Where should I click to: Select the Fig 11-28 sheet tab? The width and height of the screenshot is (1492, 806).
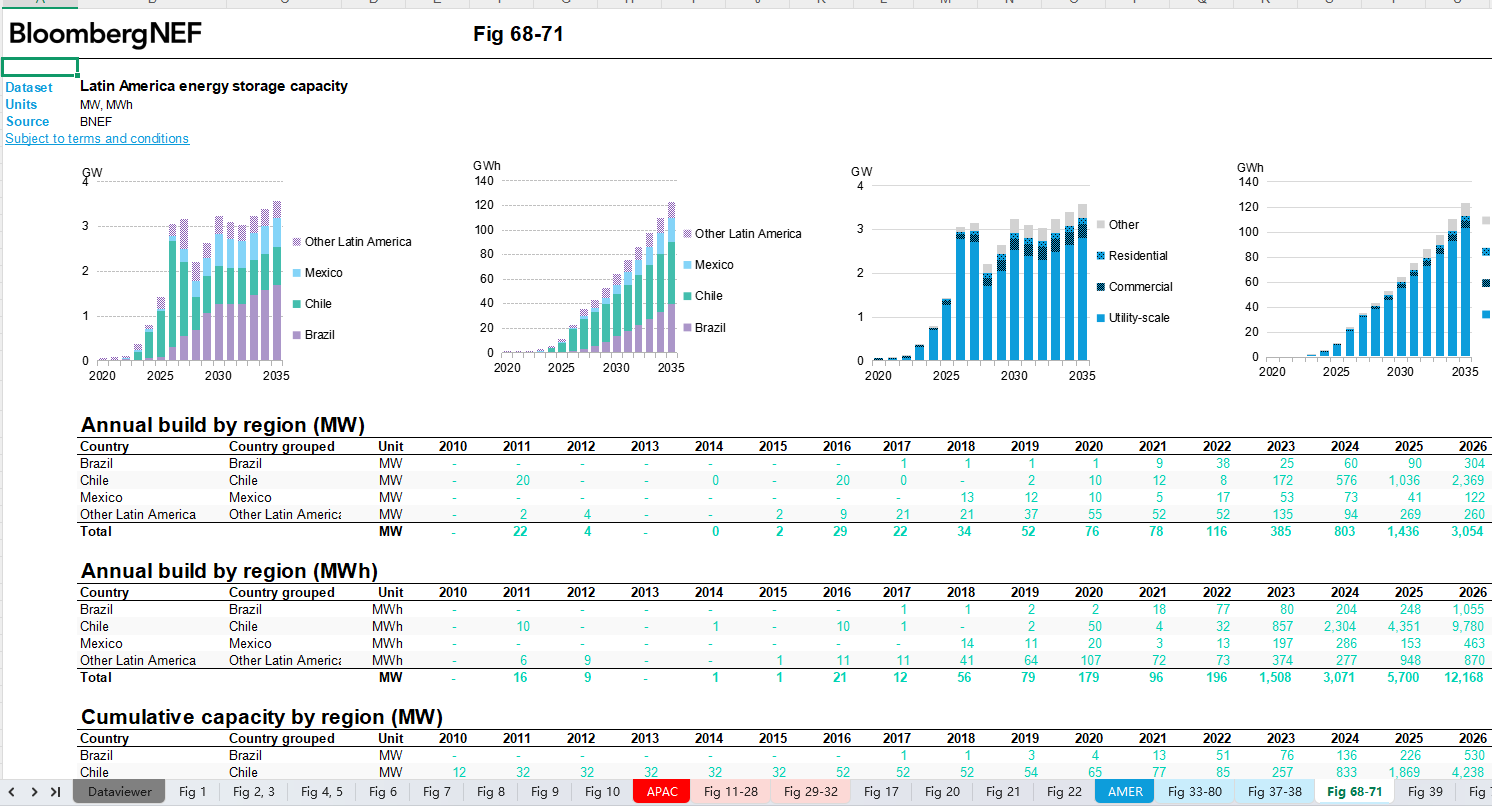[731, 792]
